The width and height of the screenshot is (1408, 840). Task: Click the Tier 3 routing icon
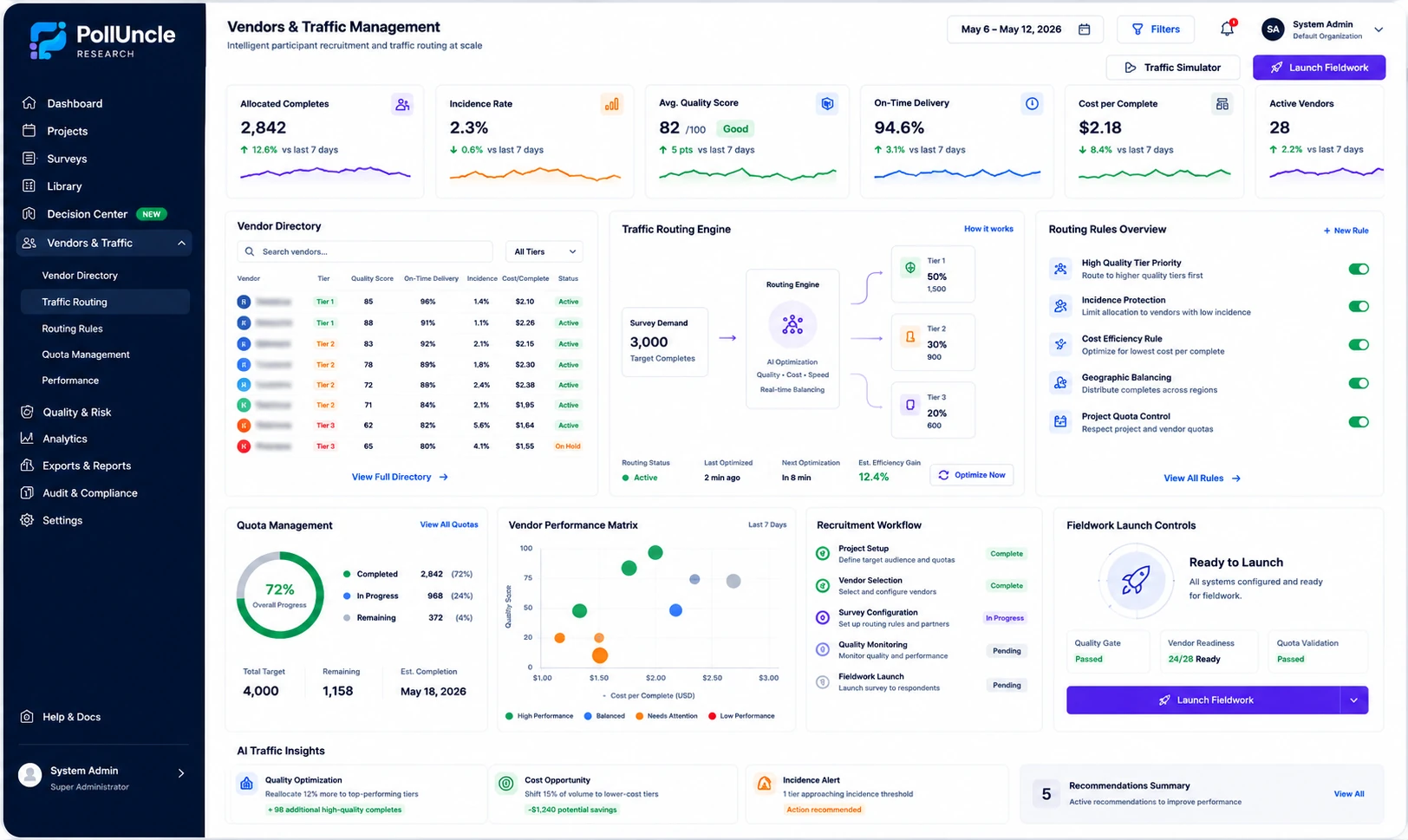click(910, 405)
